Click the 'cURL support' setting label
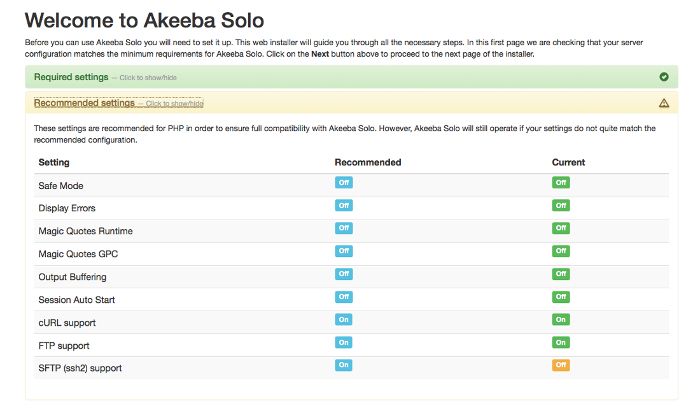Image resolution: width=700 pixels, height=420 pixels. [67, 323]
